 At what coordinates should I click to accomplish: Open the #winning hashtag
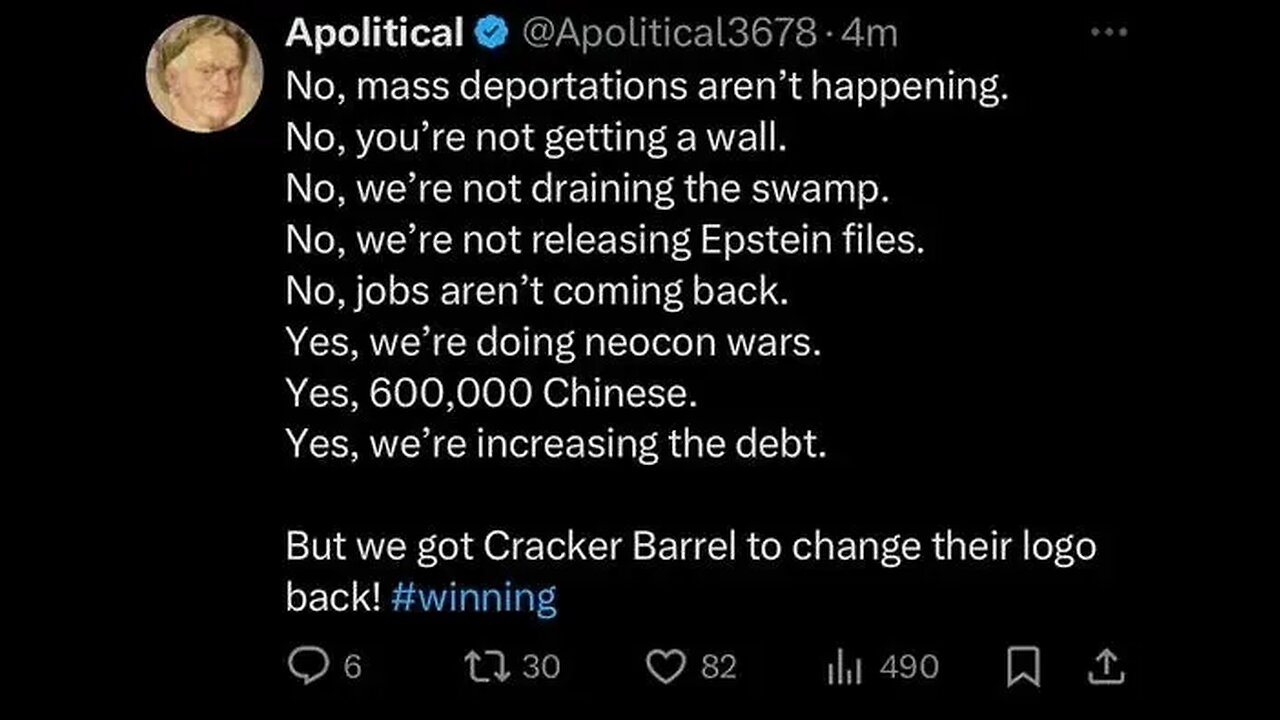coord(472,598)
